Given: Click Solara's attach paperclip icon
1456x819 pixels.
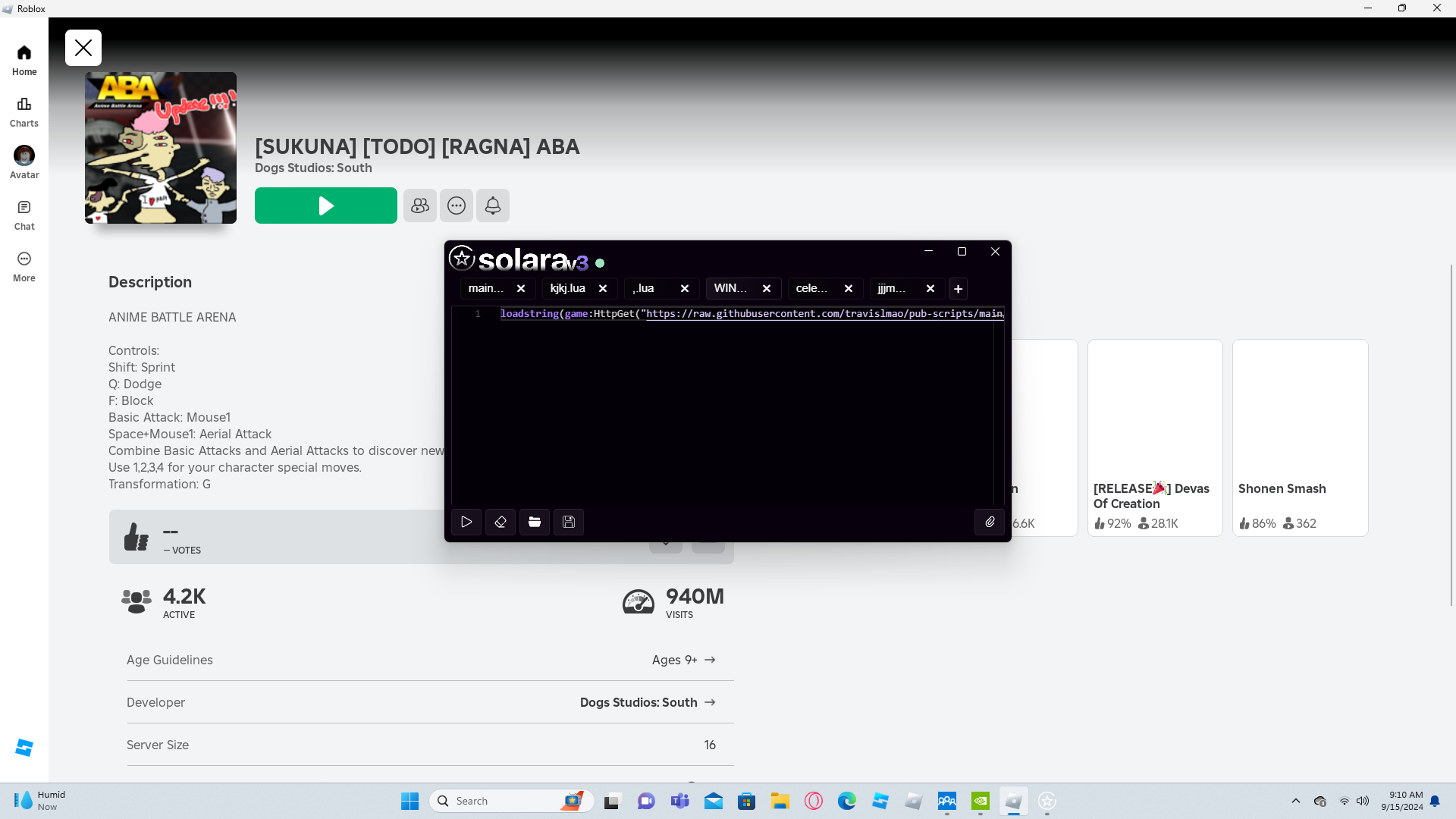Looking at the screenshot, I should 990,522.
